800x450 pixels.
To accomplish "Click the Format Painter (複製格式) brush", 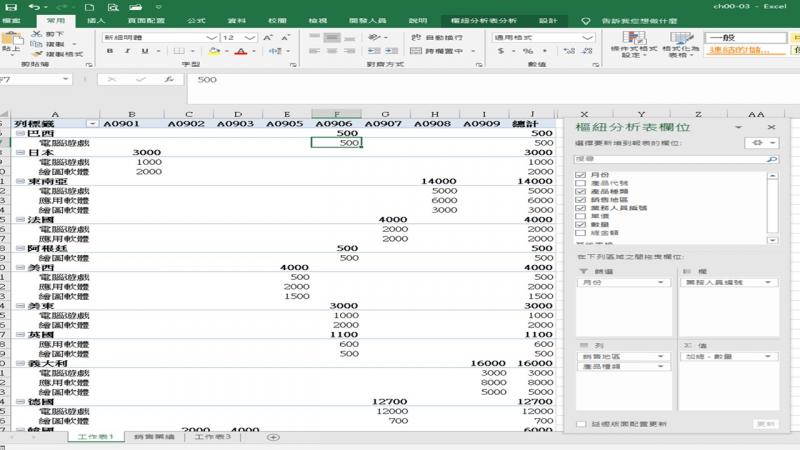I will click(x=36, y=54).
